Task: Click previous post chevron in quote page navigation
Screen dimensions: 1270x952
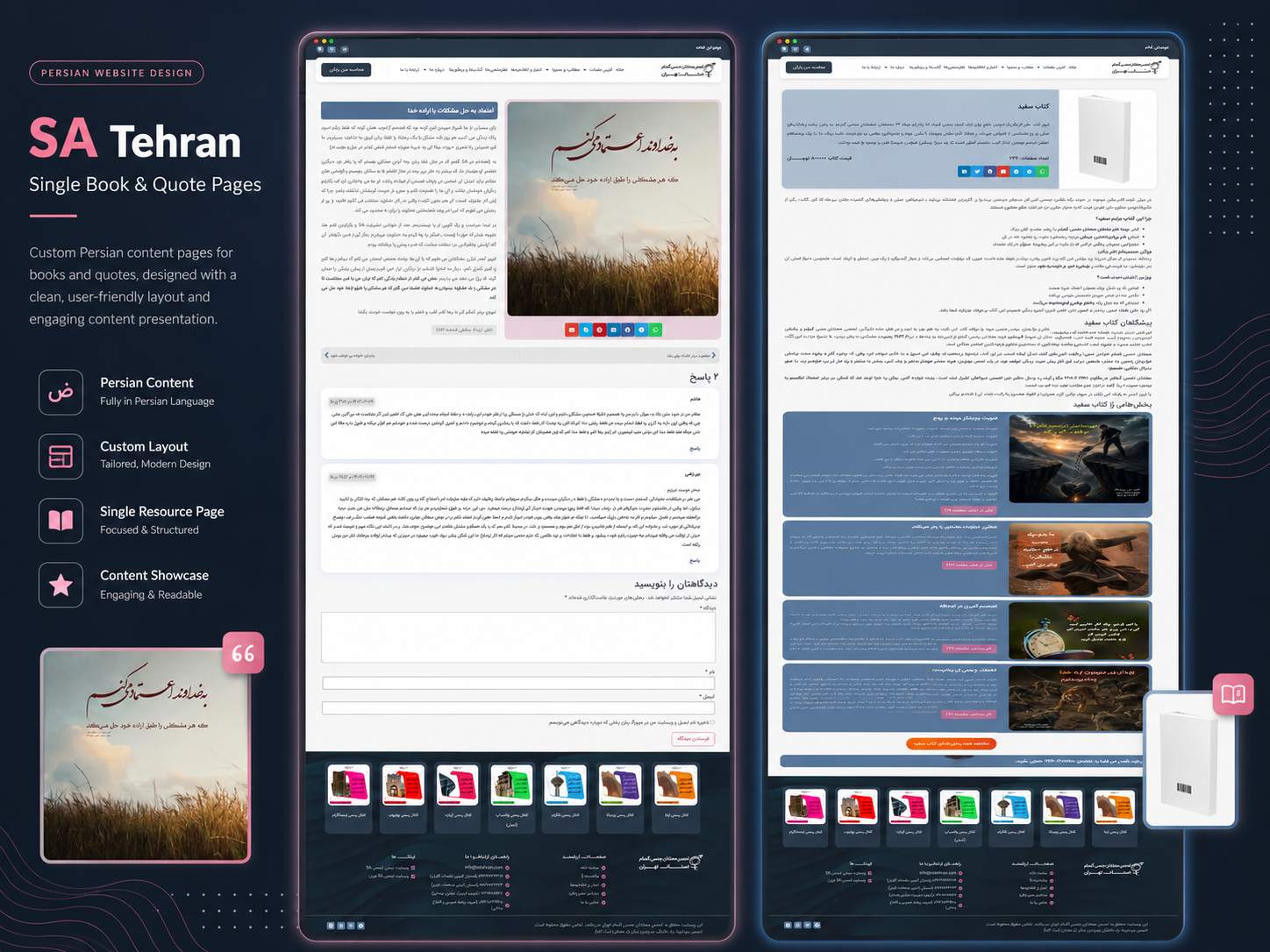Action: 326,355
